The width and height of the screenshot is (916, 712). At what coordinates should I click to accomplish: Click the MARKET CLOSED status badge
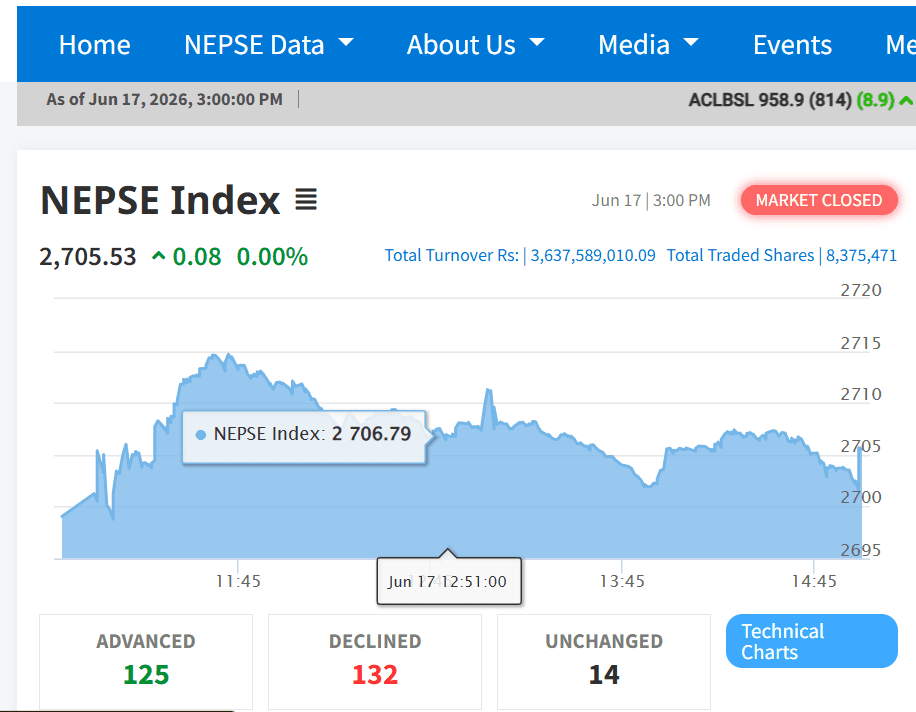[x=819, y=200]
